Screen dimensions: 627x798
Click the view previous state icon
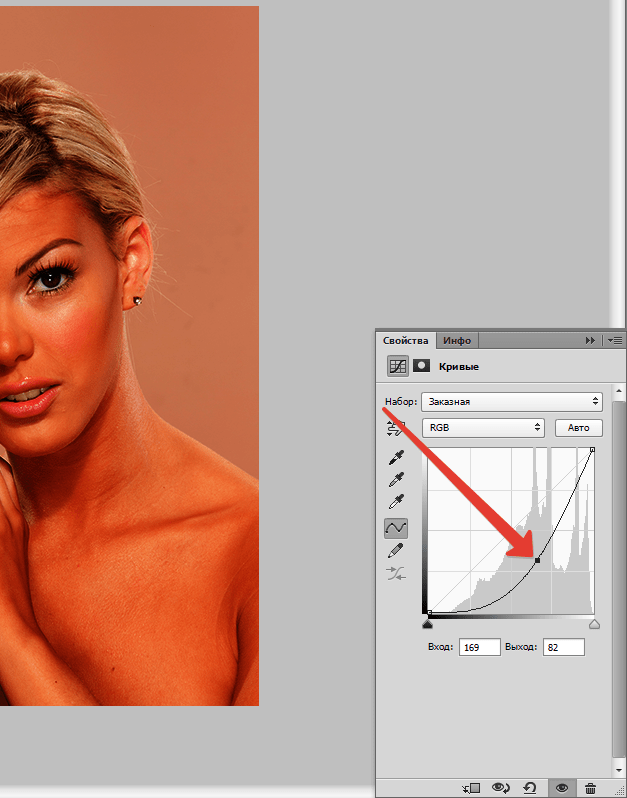point(501,788)
